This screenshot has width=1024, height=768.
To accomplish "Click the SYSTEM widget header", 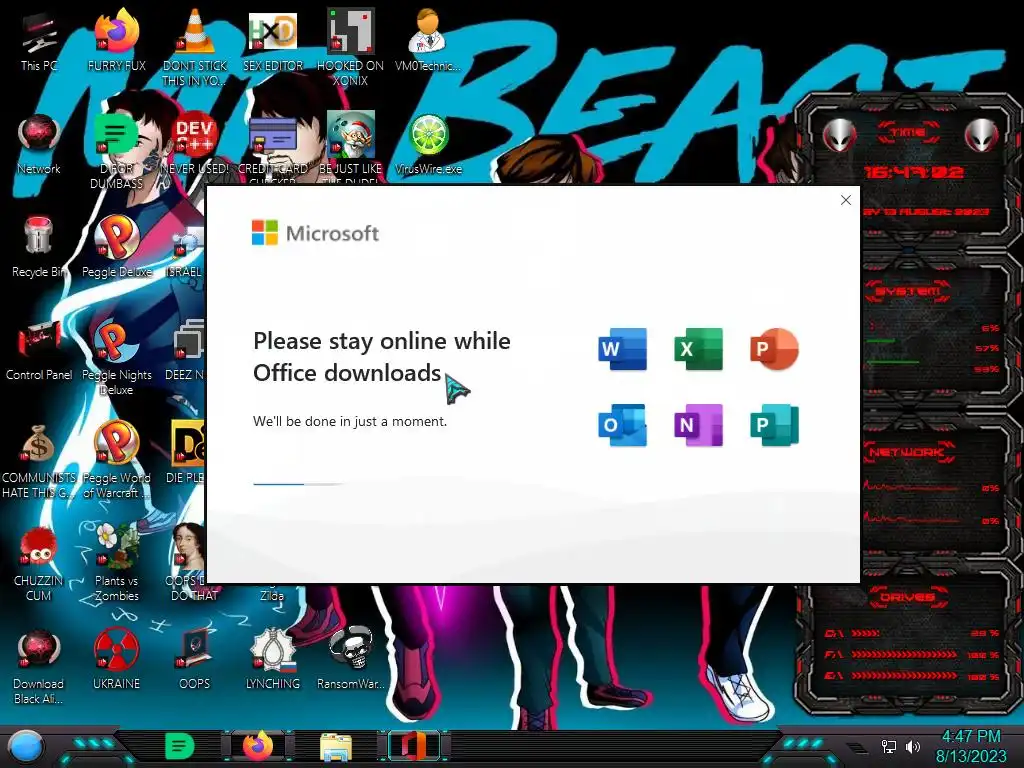I will coord(908,291).
